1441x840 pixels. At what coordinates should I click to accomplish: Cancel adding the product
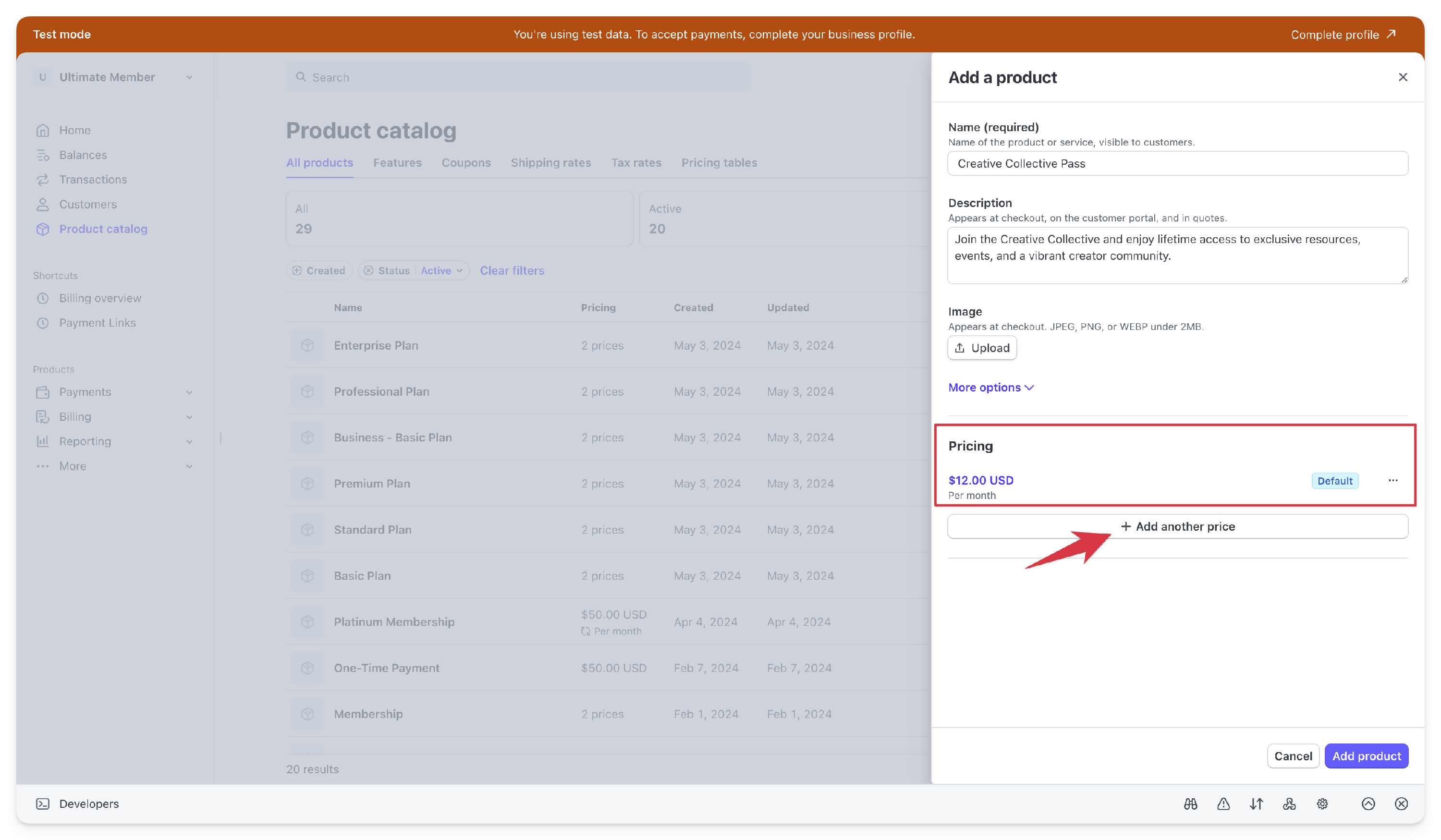coord(1293,756)
